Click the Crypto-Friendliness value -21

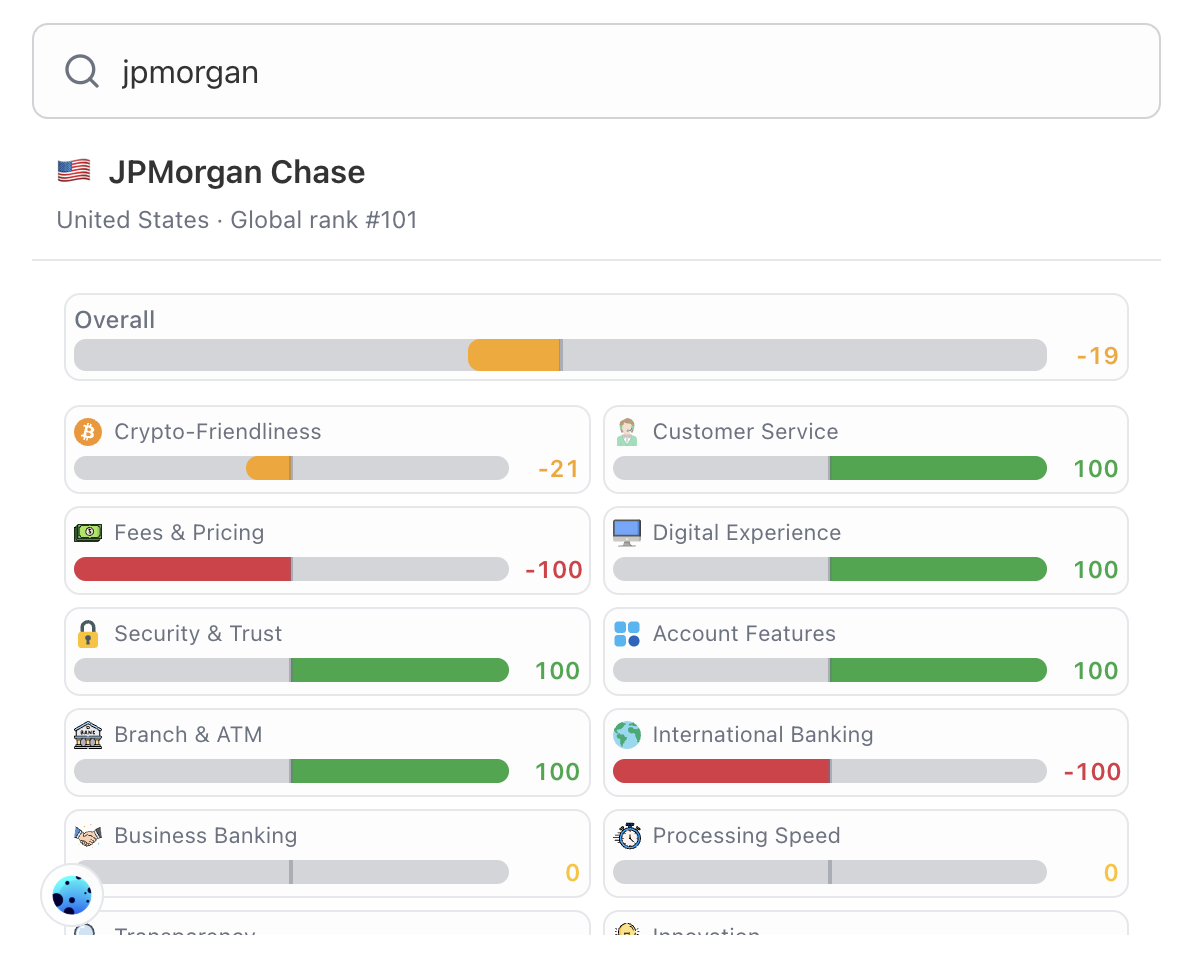pyautogui.click(x=558, y=469)
